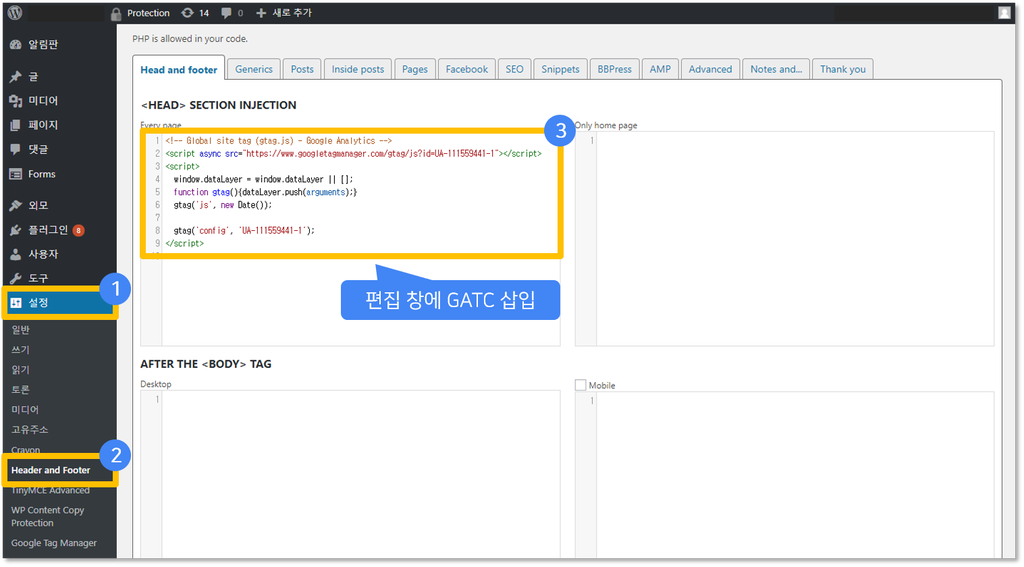Switch to the Pages tab
1024x567 pixels.
pyautogui.click(x=415, y=69)
